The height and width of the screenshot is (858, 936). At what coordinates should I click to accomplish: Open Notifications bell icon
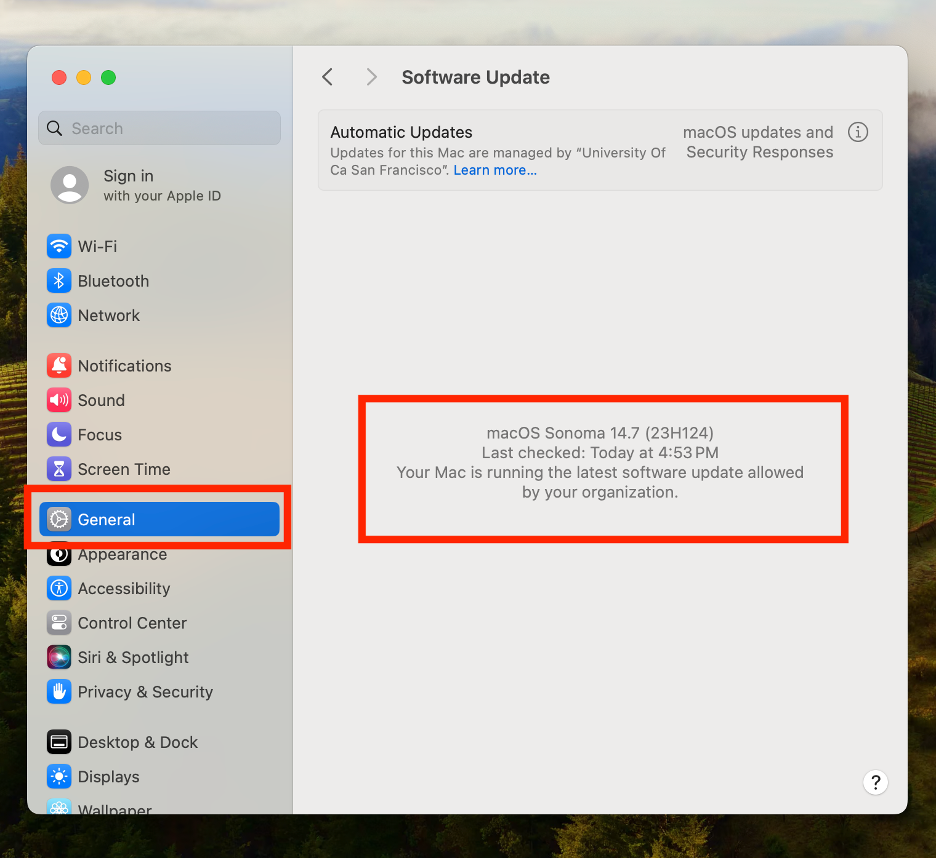(59, 366)
